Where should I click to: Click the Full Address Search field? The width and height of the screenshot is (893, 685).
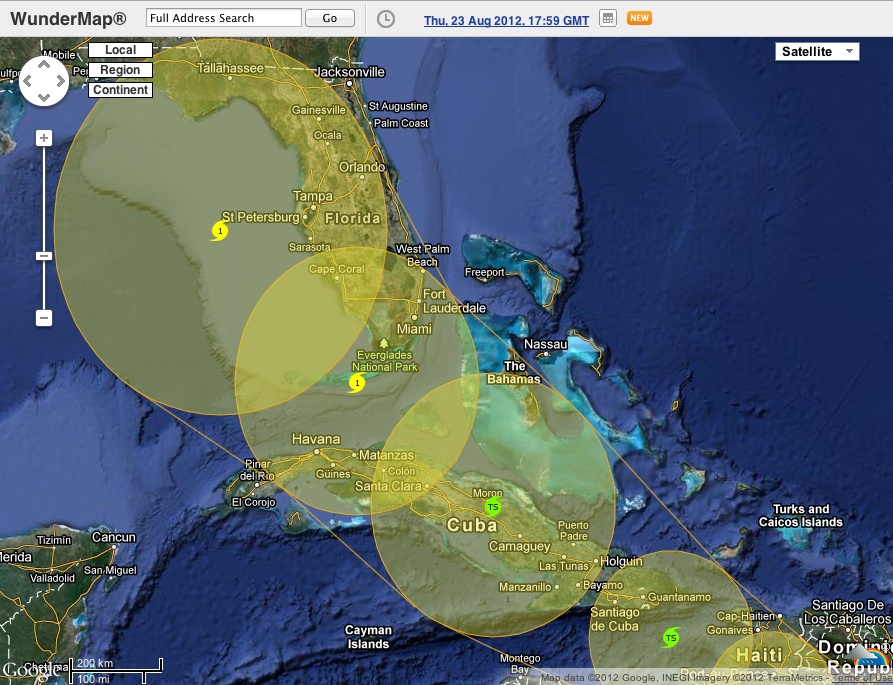pos(223,18)
